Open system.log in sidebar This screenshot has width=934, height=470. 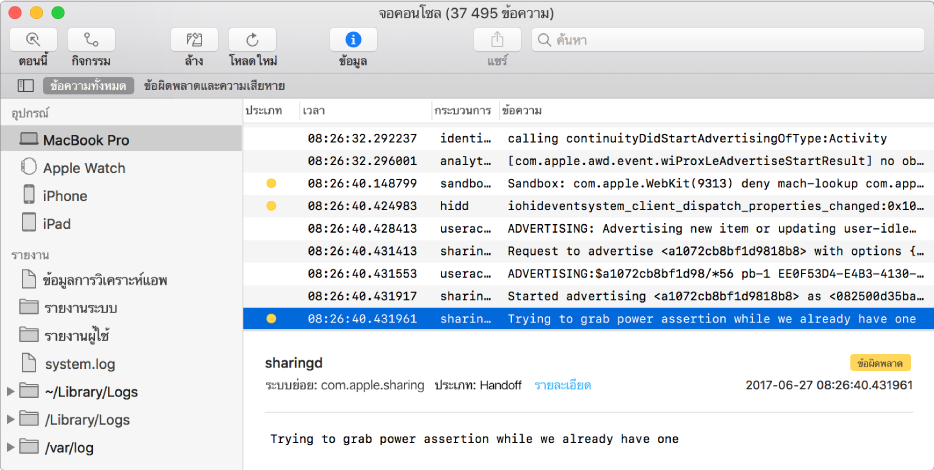[x=121, y=363]
